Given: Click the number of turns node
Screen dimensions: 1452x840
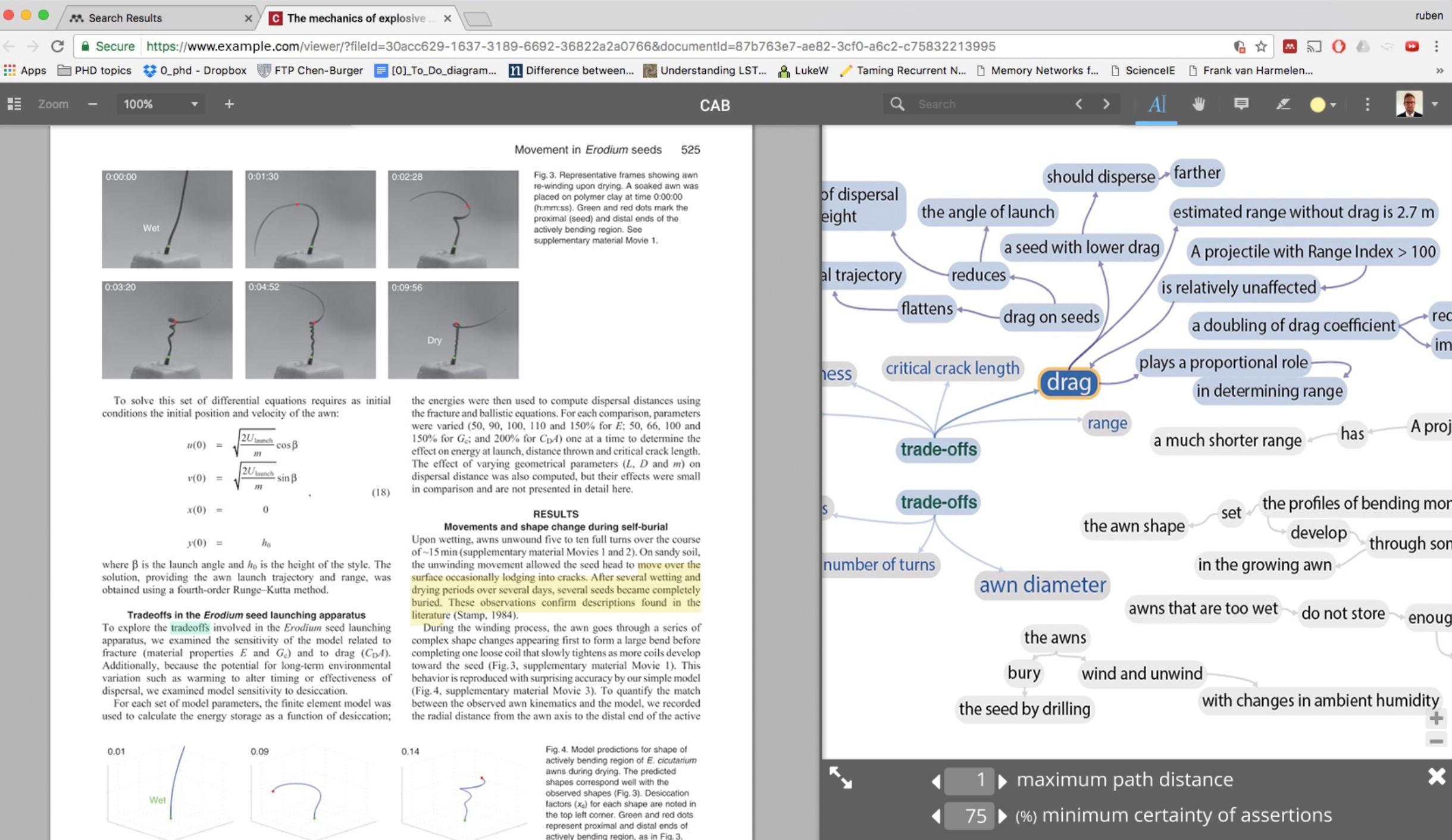Looking at the screenshot, I should 879,564.
